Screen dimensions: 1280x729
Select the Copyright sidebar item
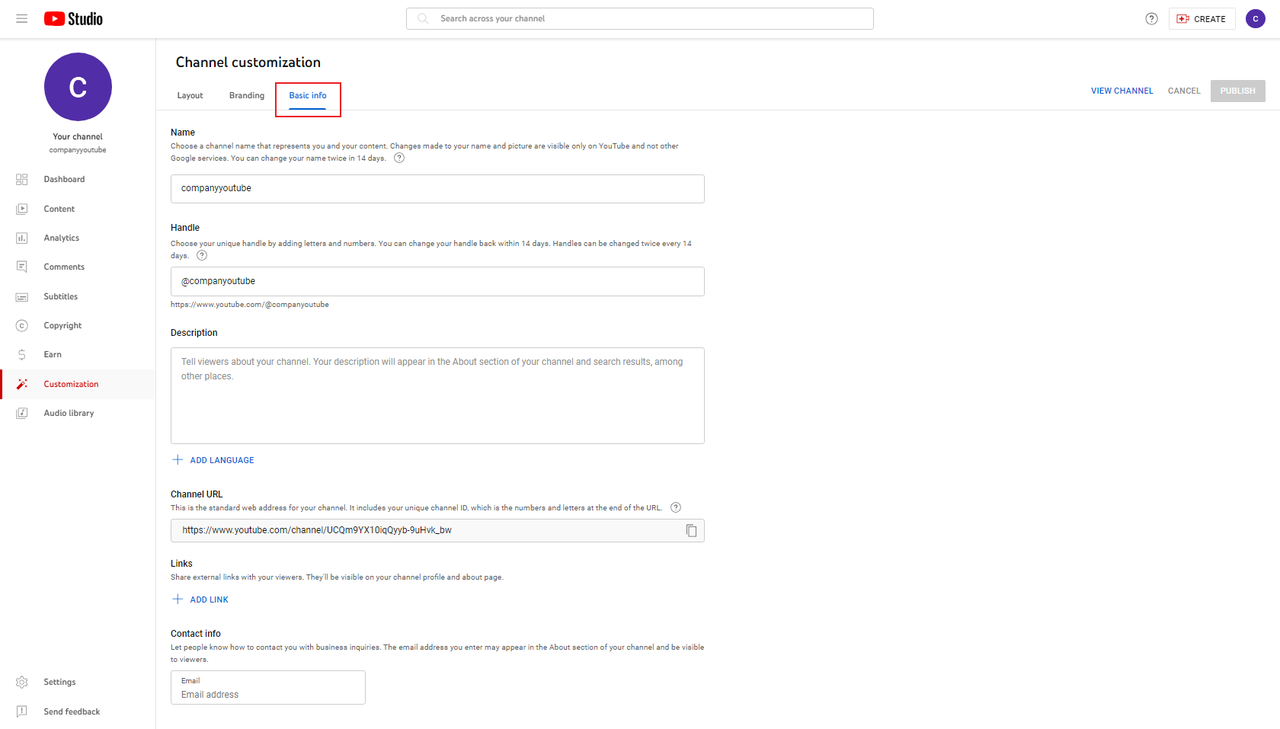(62, 325)
